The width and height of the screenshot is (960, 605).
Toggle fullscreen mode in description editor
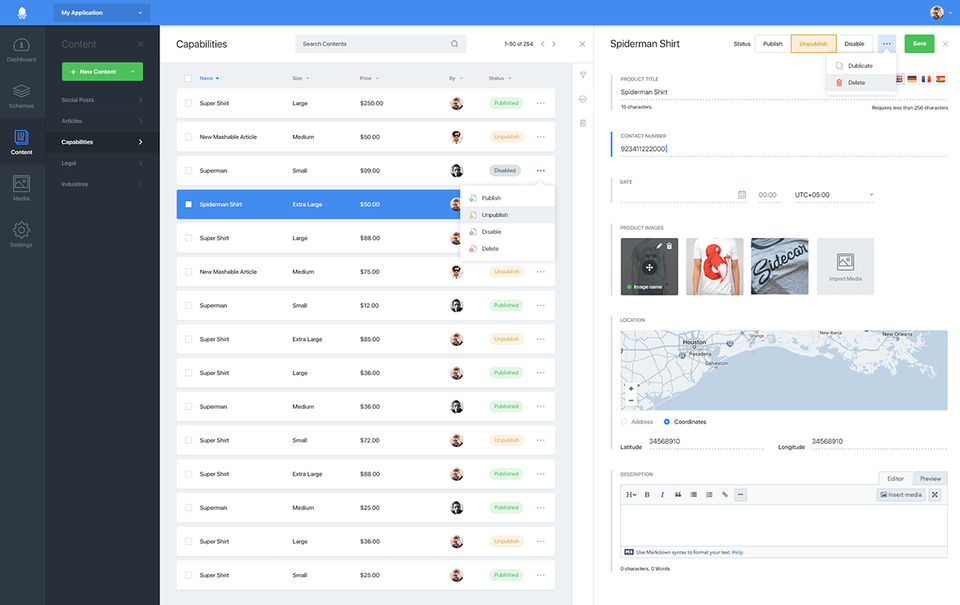(935, 494)
